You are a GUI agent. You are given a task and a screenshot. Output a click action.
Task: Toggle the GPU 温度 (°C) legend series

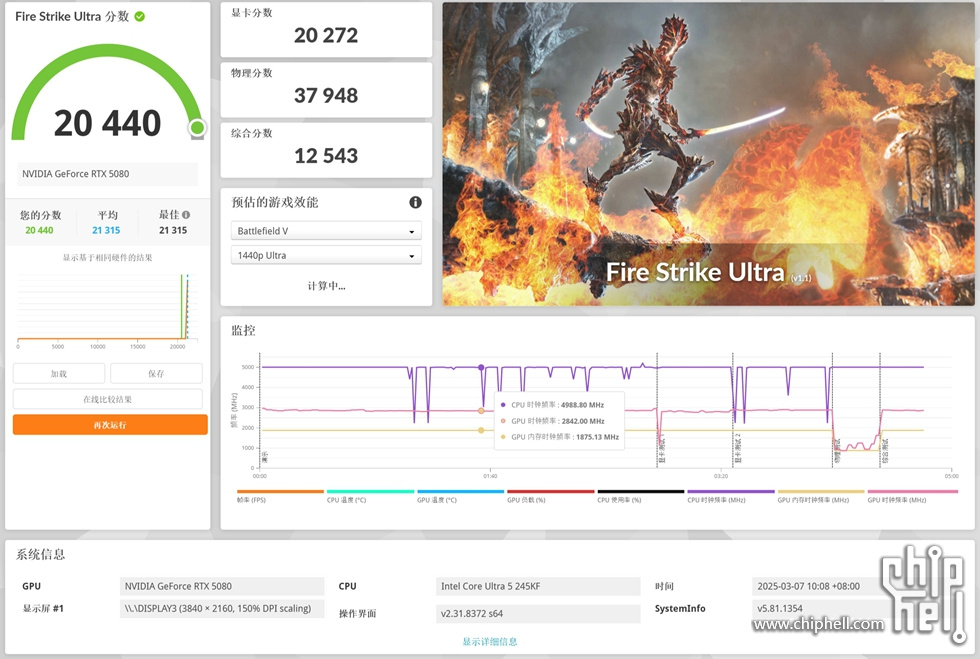point(460,496)
